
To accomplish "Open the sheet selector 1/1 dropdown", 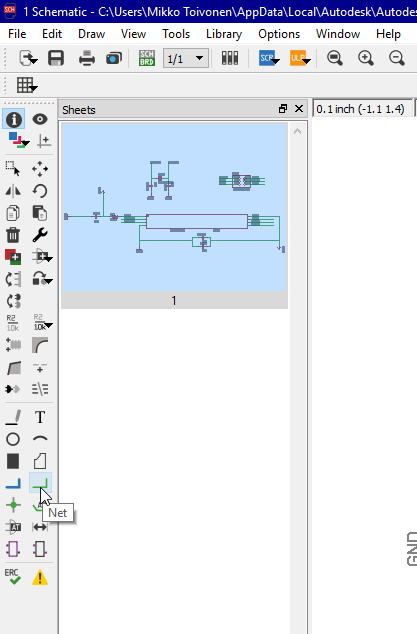I will 186,59.
